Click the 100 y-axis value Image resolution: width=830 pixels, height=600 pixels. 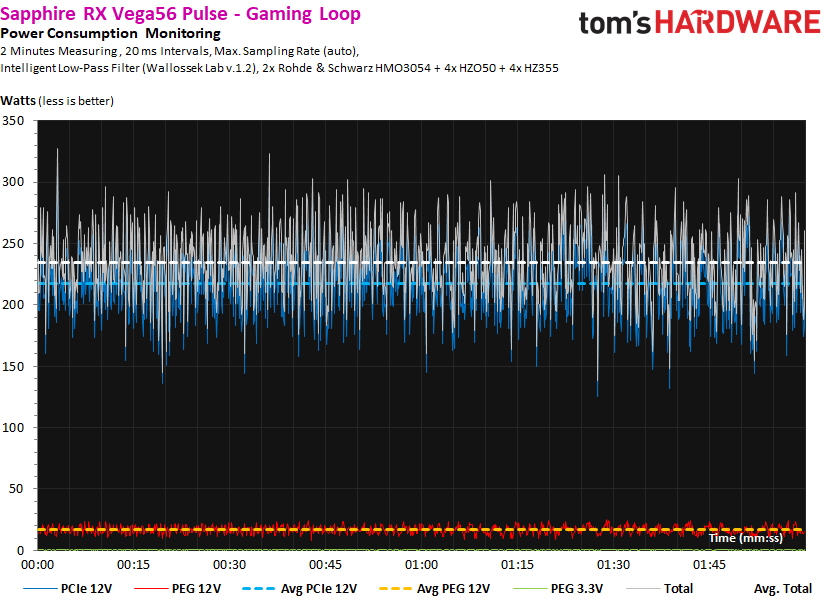[x=13, y=427]
